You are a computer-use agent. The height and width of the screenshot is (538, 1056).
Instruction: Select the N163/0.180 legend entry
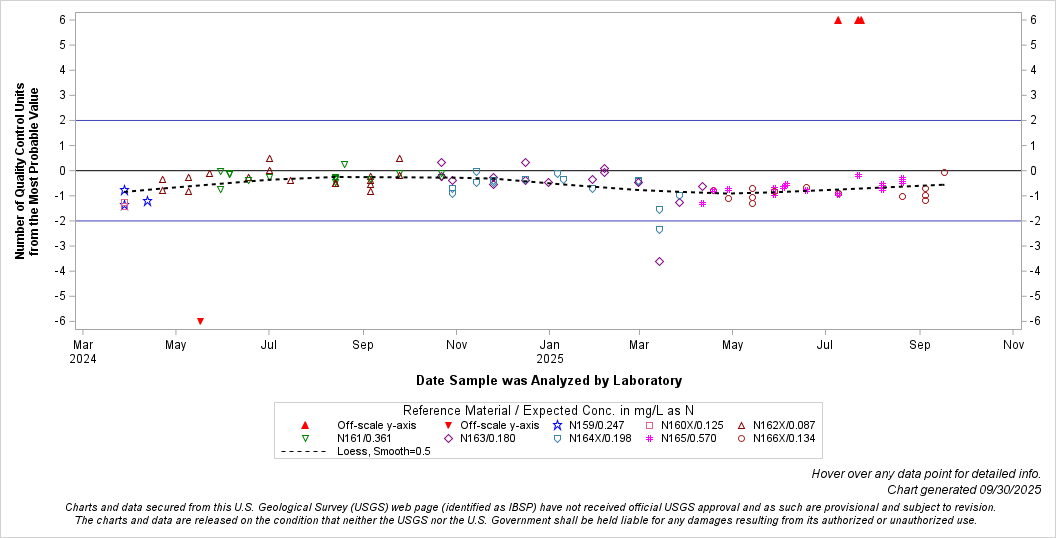point(486,438)
